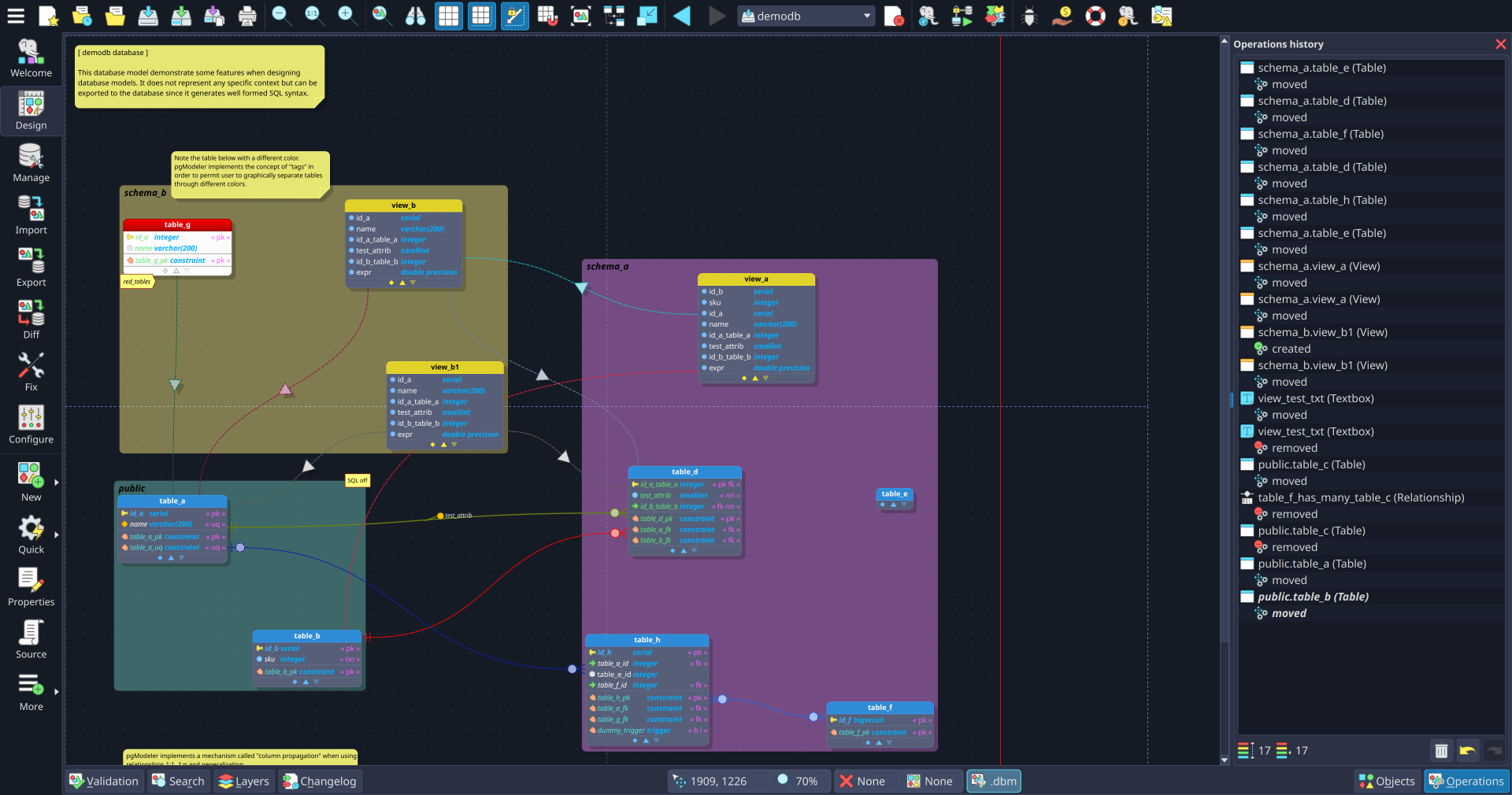Viewport: 1512px width, 795px height.
Task: Open the main hamburger menu
Action: [17, 16]
